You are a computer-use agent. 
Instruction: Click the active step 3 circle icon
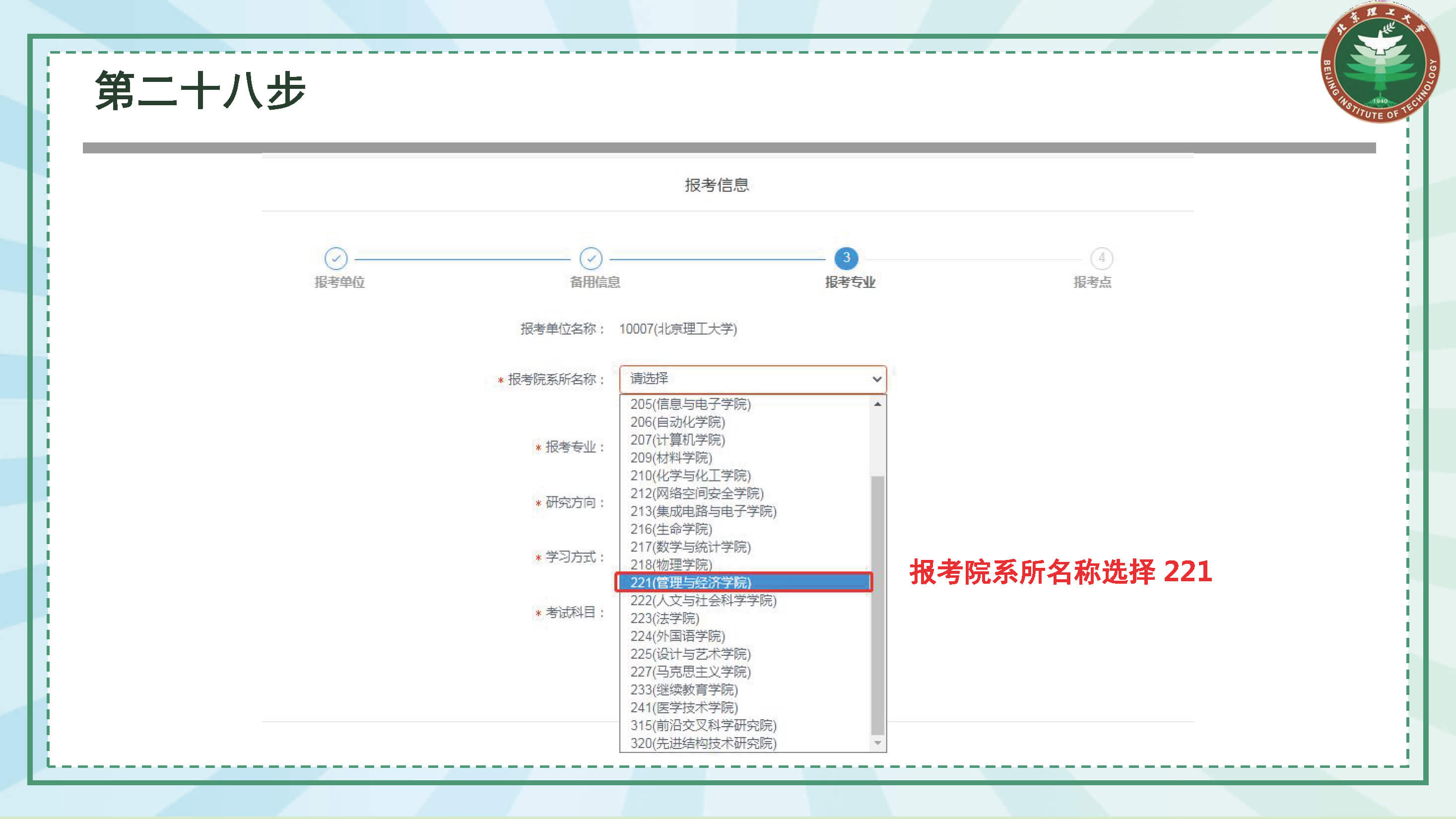[x=846, y=258]
